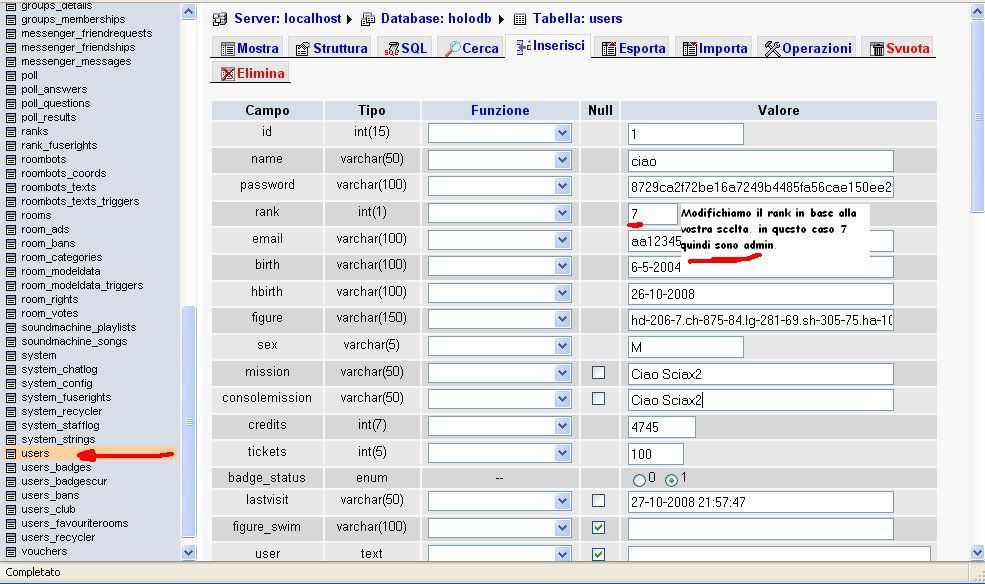This screenshot has width=985, height=584.
Task: Click the credits value field
Action: [661, 427]
